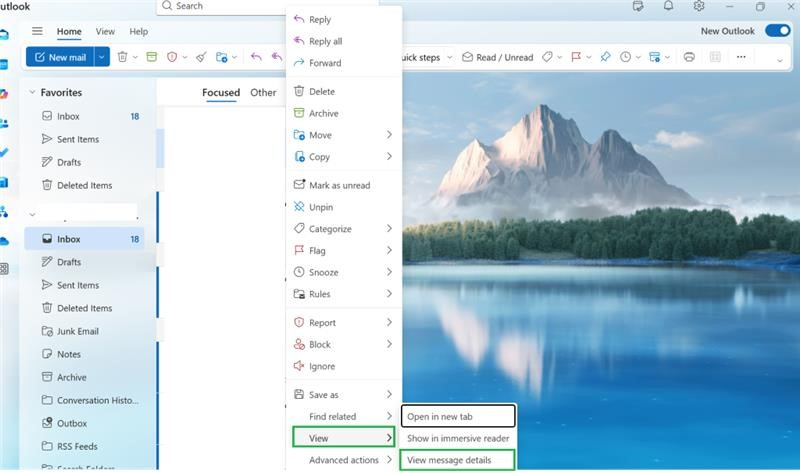Click the Move to folder toolbar icon
Screen dimensions: 800x473
pyautogui.click(x=221, y=57)
